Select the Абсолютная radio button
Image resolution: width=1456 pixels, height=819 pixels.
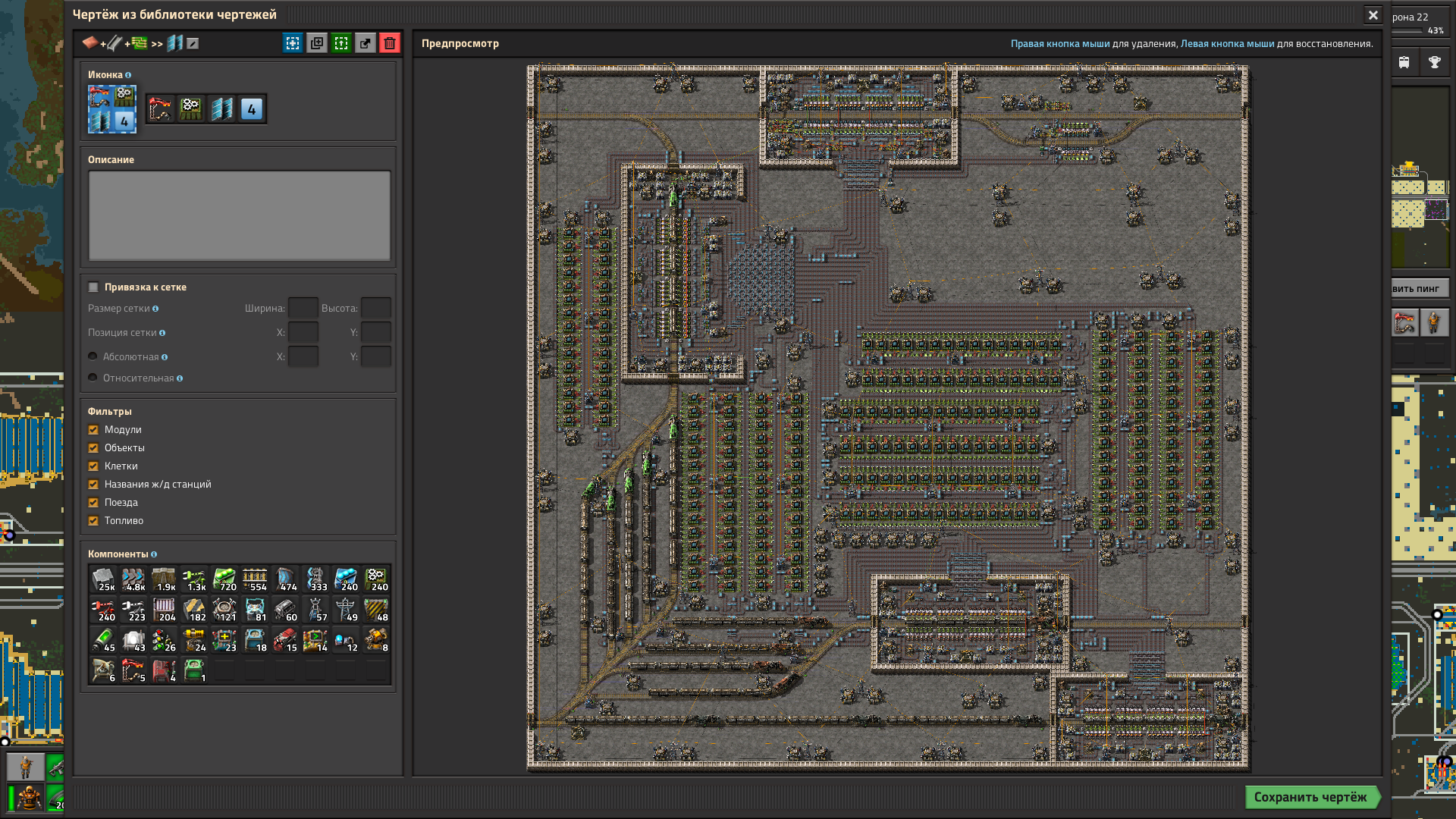tap(93, 356)
